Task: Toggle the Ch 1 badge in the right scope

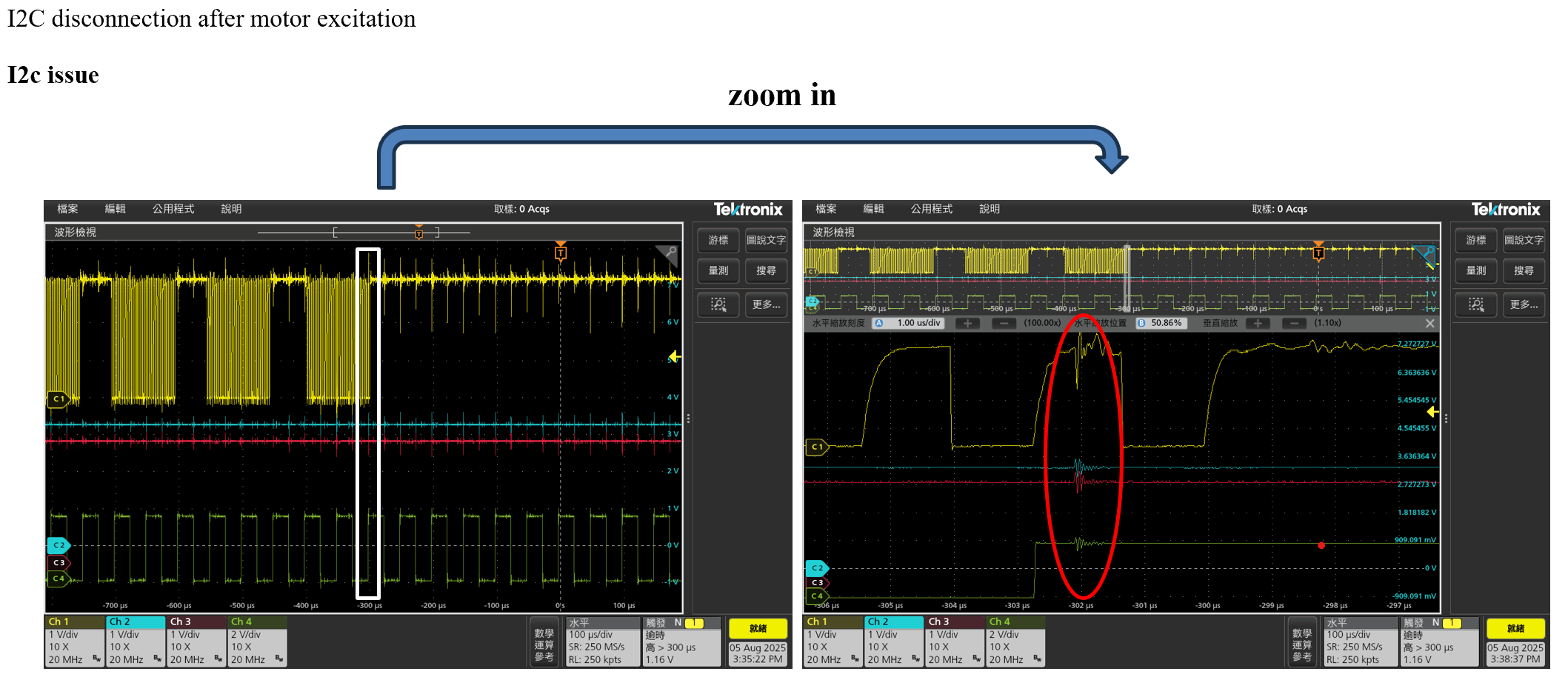Action: [833, 641]
